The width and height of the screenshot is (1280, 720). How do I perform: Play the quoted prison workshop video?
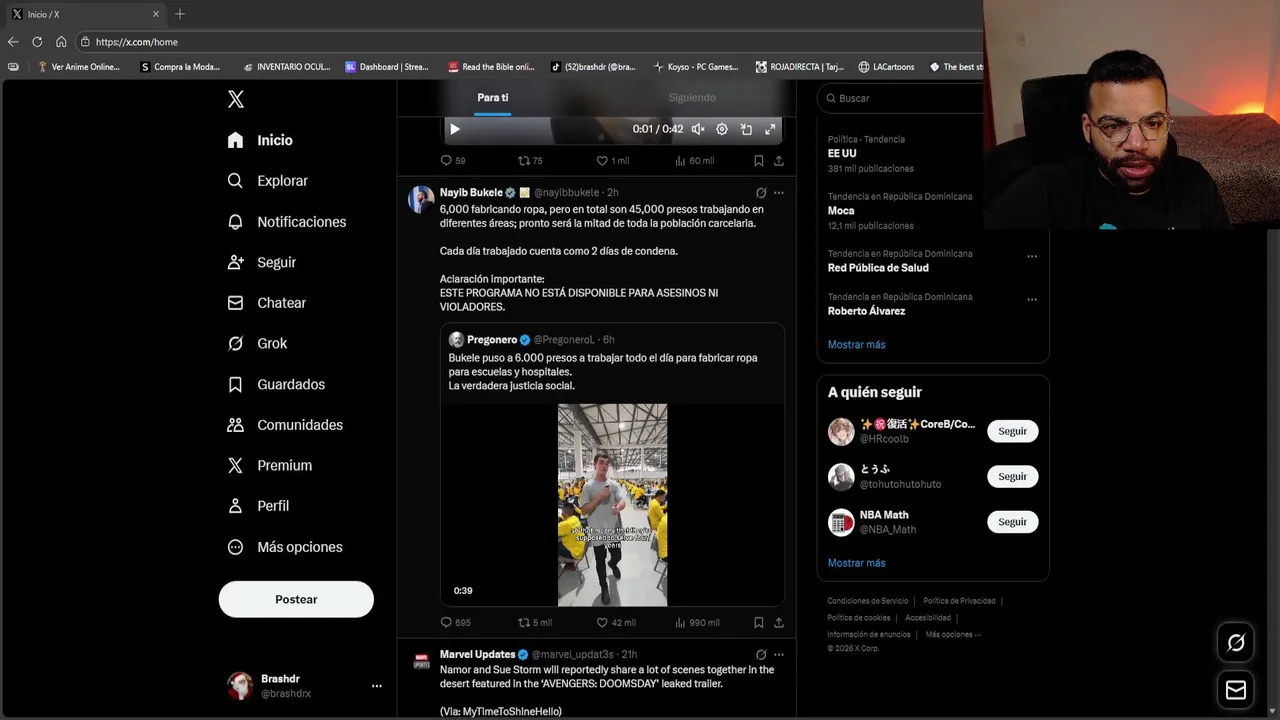(x=612, y=505)
